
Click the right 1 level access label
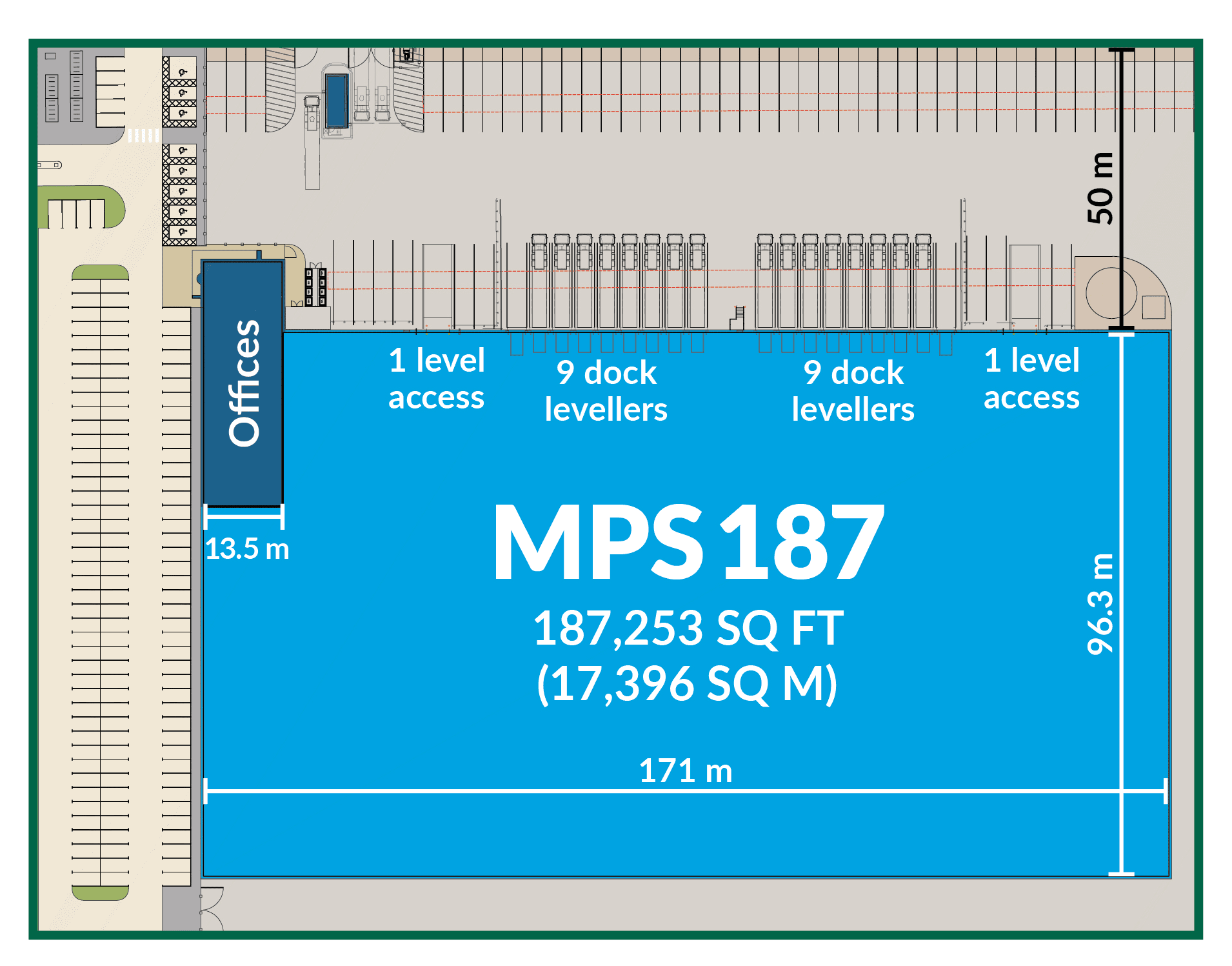coord(1031,379)
